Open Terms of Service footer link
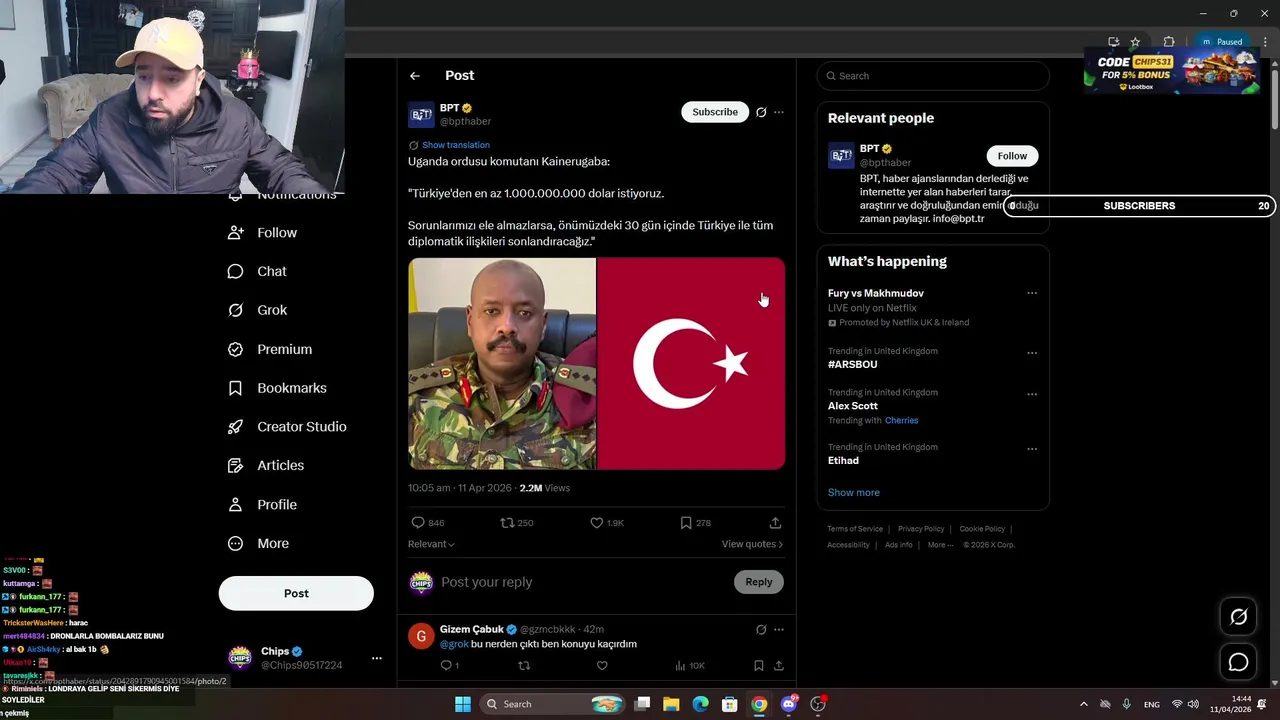The height and width of the screenshot is (720, 1280). [855, 529]
